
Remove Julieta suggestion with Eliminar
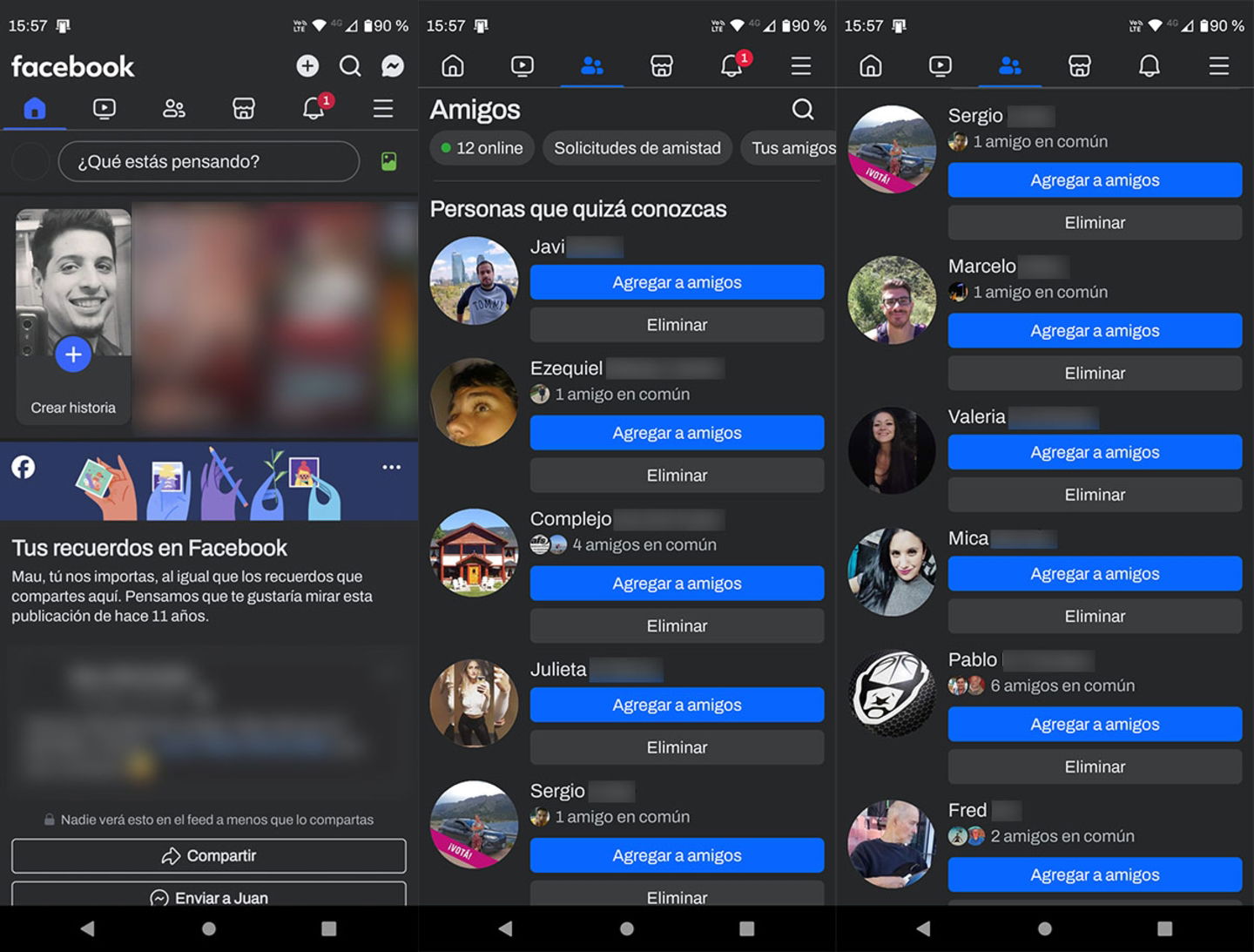pos(677,747)
